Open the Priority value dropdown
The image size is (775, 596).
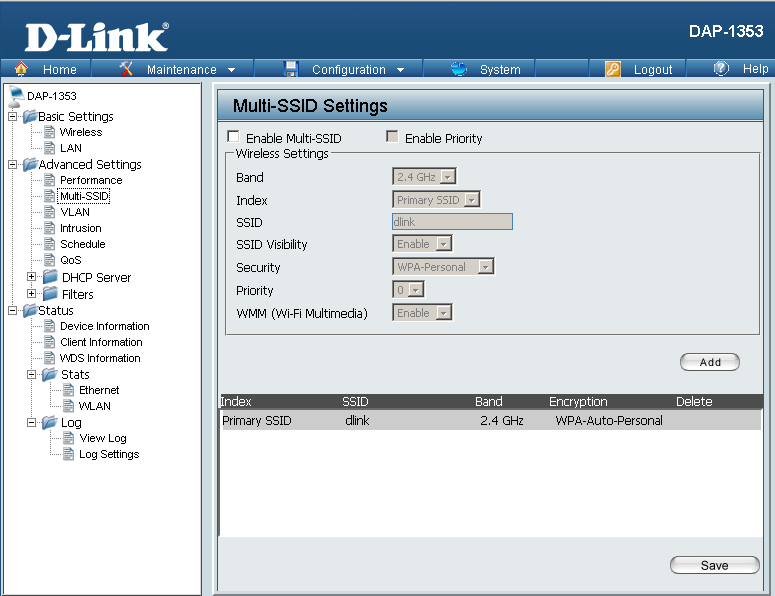click(x=408, y=290)
